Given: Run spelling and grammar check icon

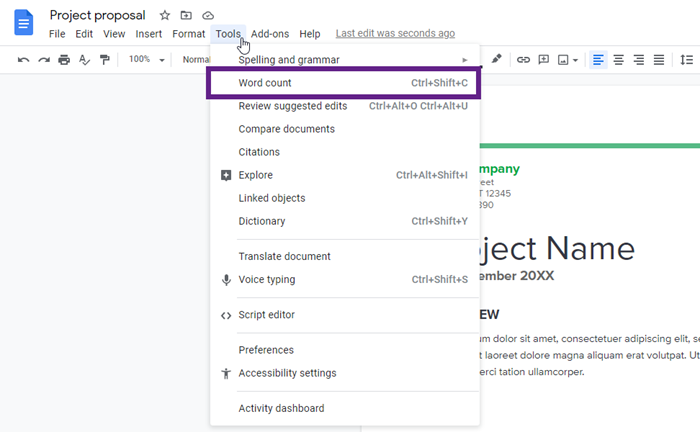Looking at the screenshot, I should point(84,60).
